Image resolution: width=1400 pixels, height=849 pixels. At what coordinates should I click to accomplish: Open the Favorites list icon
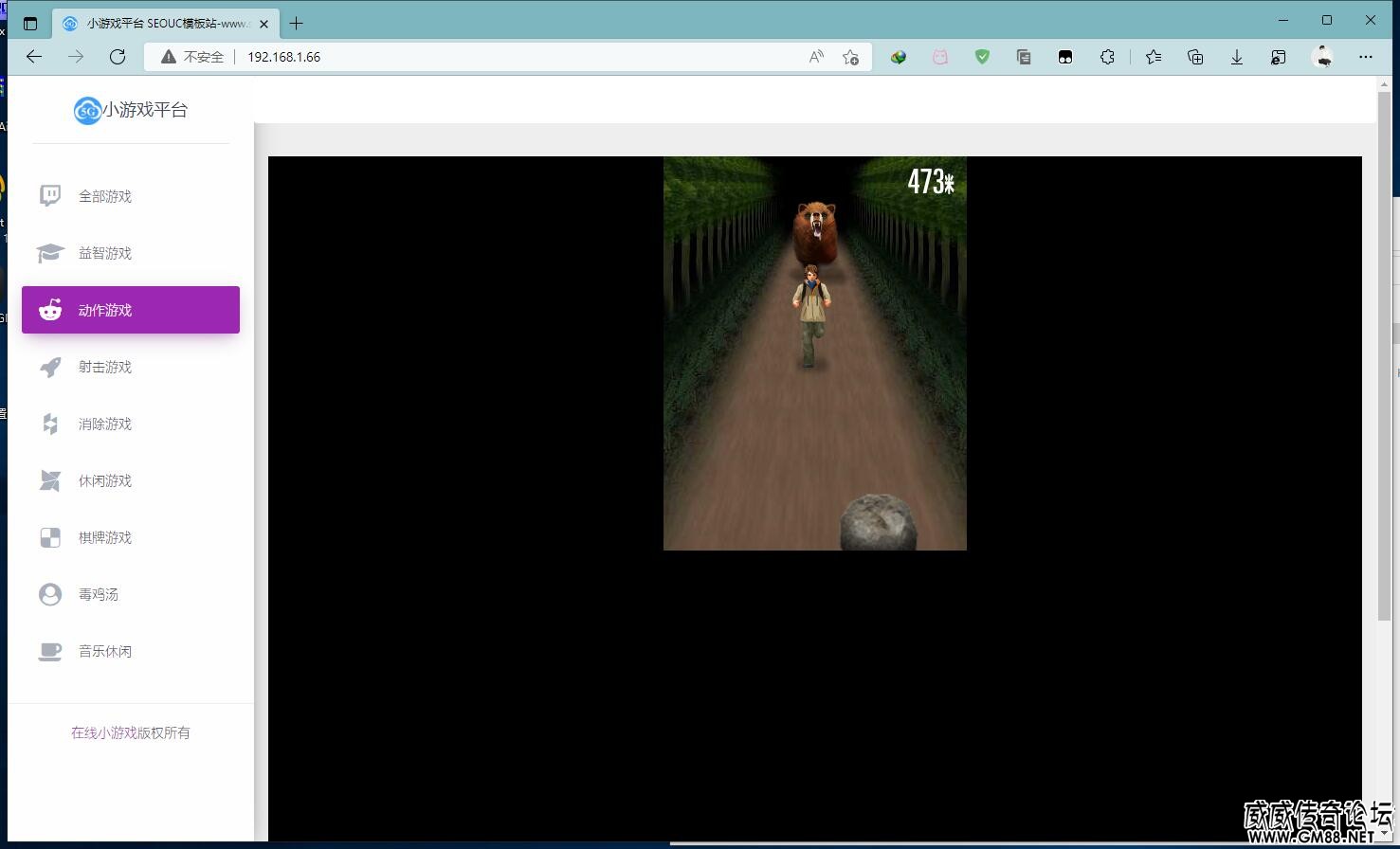pyautogui.click(x=1154, y=57)
